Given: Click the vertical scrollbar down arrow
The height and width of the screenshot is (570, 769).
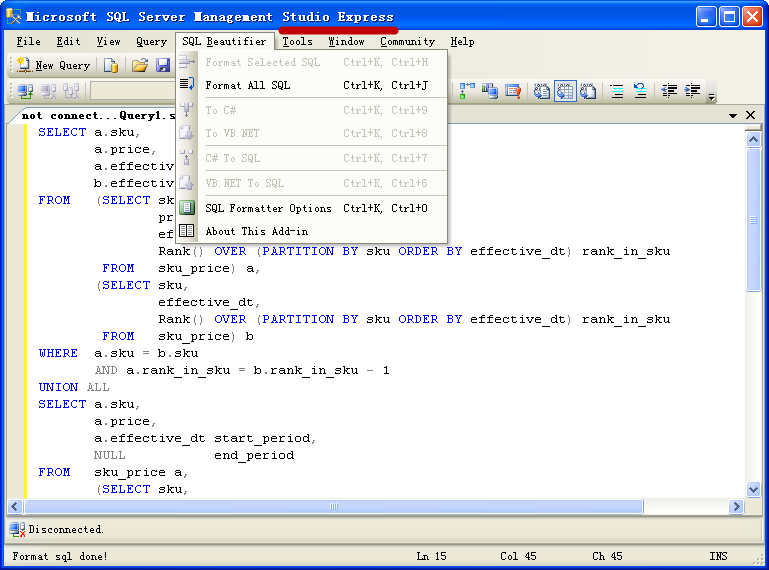Looking at the screenshot, I should pos(753,489).
